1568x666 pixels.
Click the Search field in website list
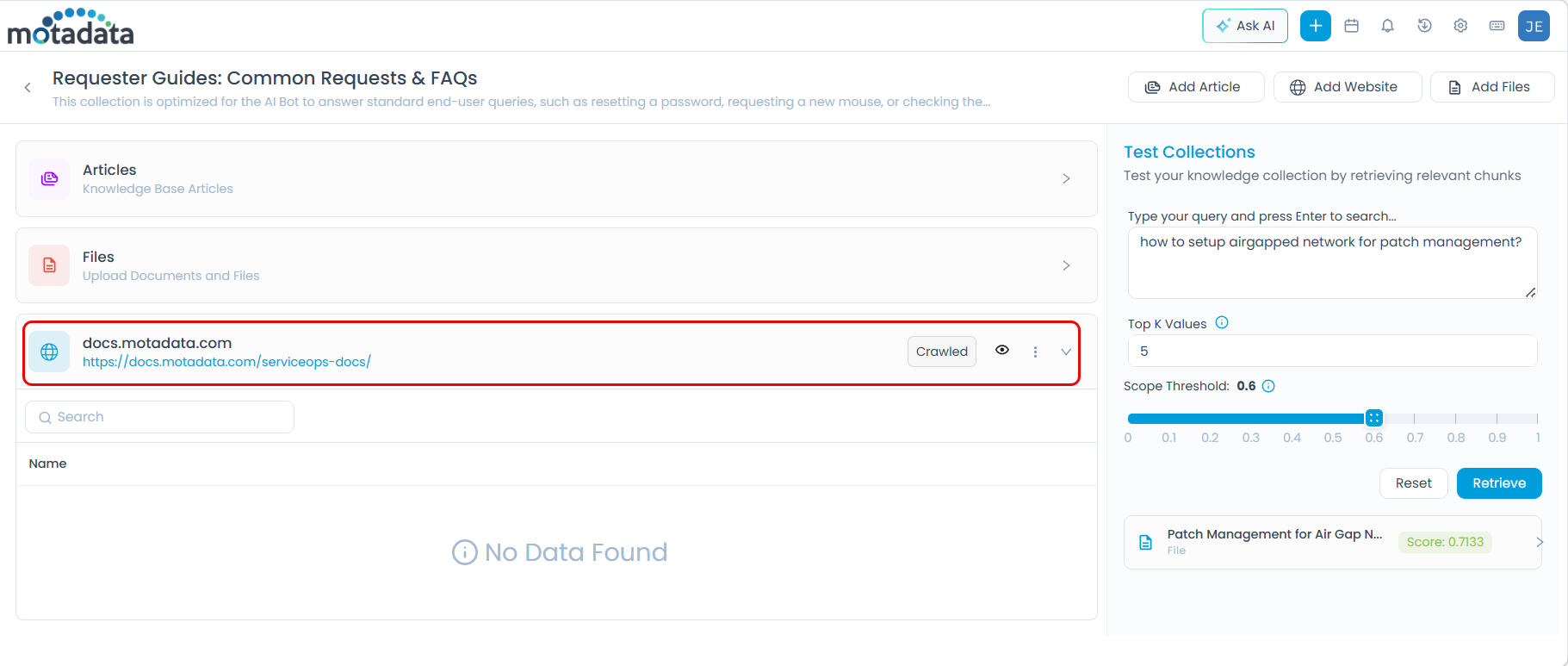(160, 417)
